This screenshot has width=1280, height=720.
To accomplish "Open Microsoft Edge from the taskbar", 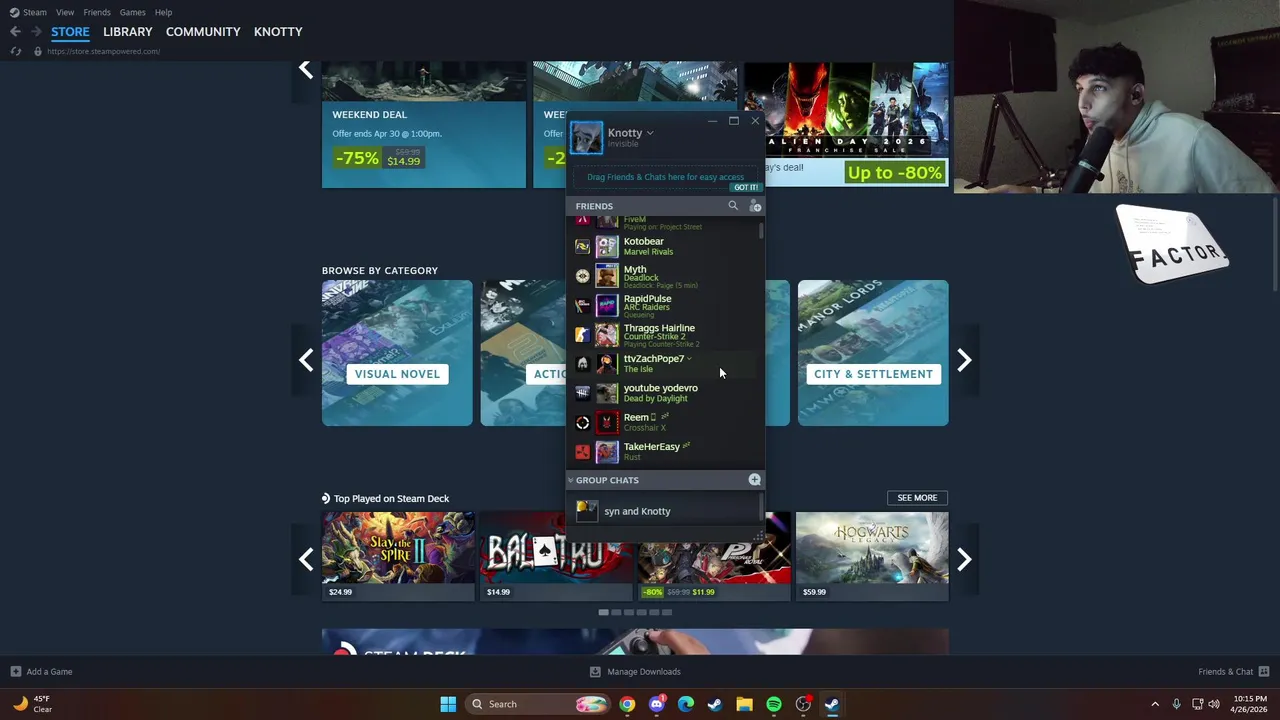I will point(685,704).
